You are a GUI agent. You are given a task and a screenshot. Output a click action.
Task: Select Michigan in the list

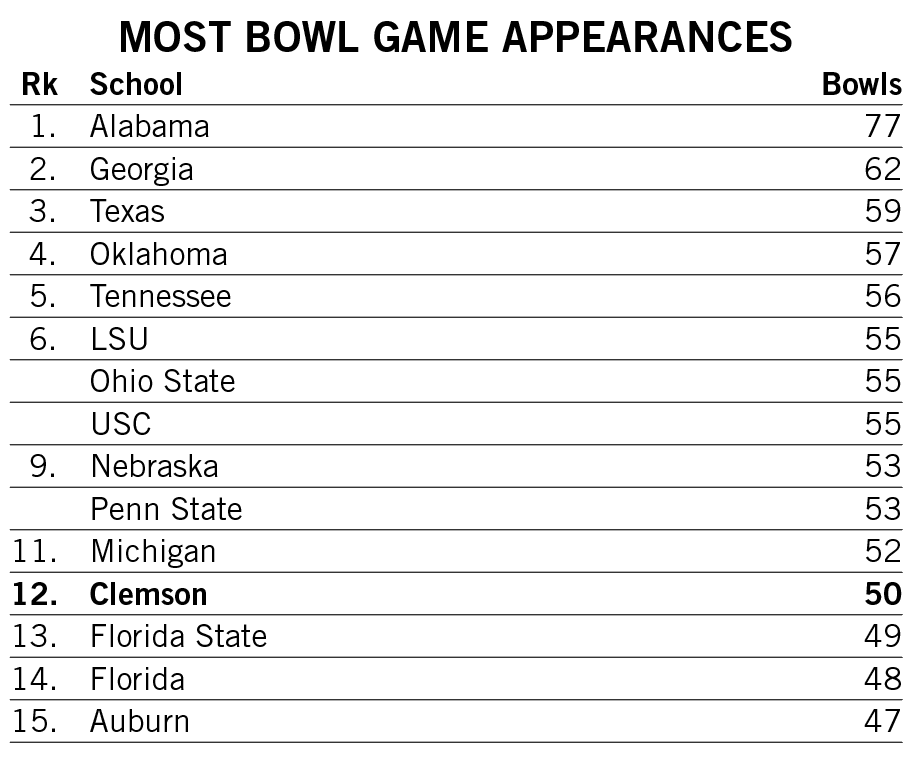(153, 553)
